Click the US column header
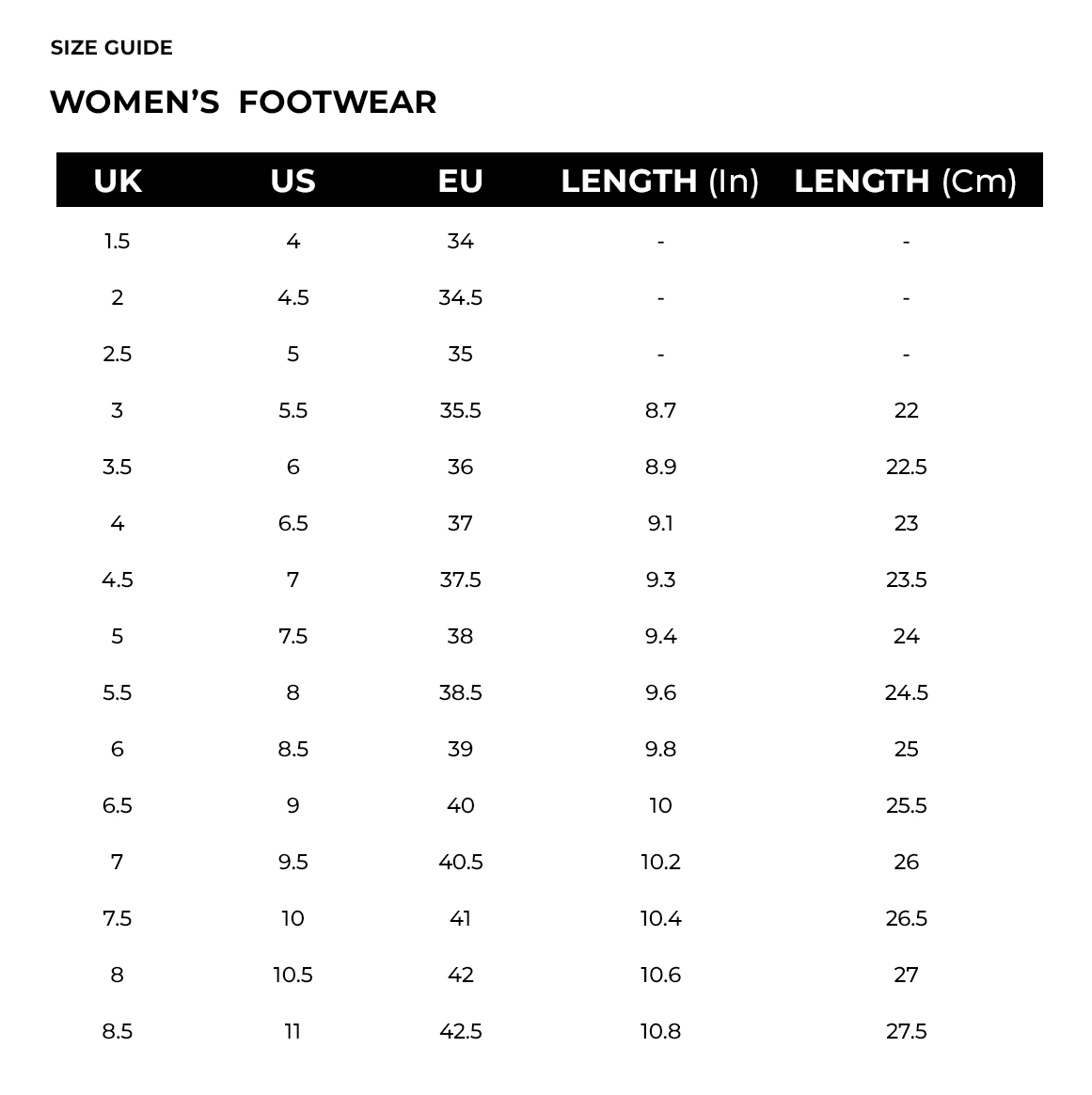1092x1095 pixels. (293, 181)
